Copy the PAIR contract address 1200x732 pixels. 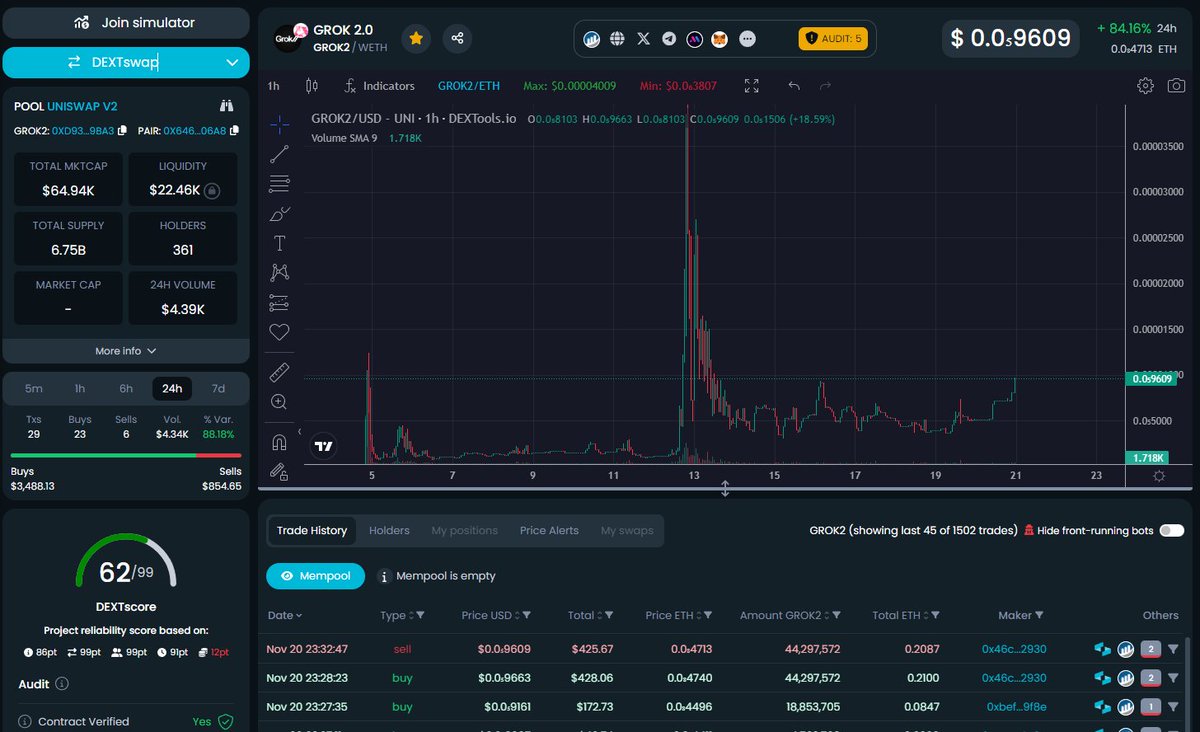click(234, 131)
